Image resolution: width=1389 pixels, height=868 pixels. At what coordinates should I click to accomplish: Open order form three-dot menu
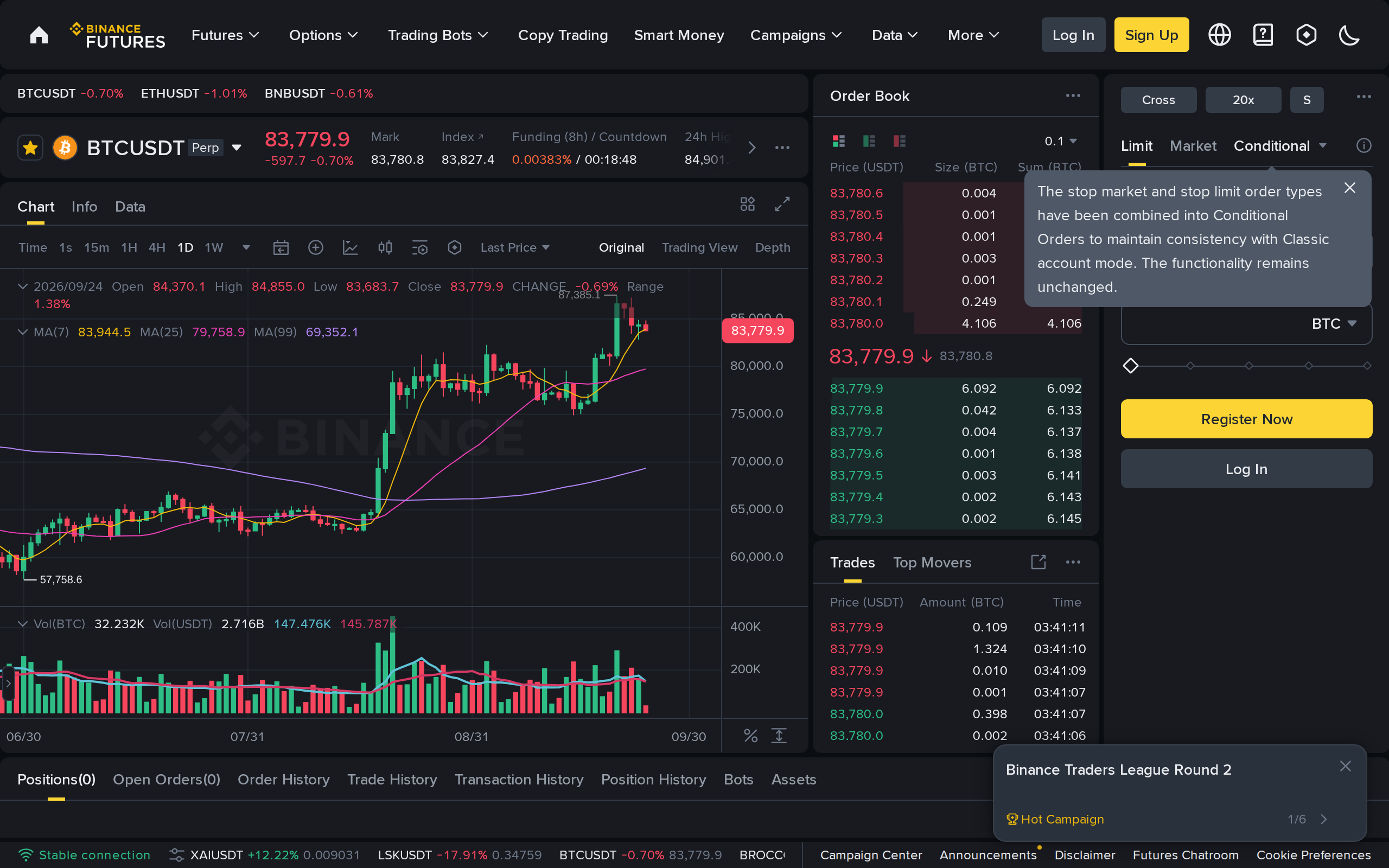pyautogui.click(x=1363, y=97)
